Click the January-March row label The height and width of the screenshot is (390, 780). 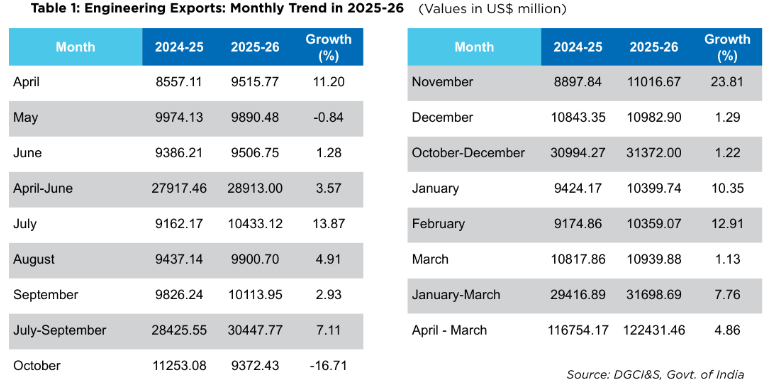coord(456,295)
